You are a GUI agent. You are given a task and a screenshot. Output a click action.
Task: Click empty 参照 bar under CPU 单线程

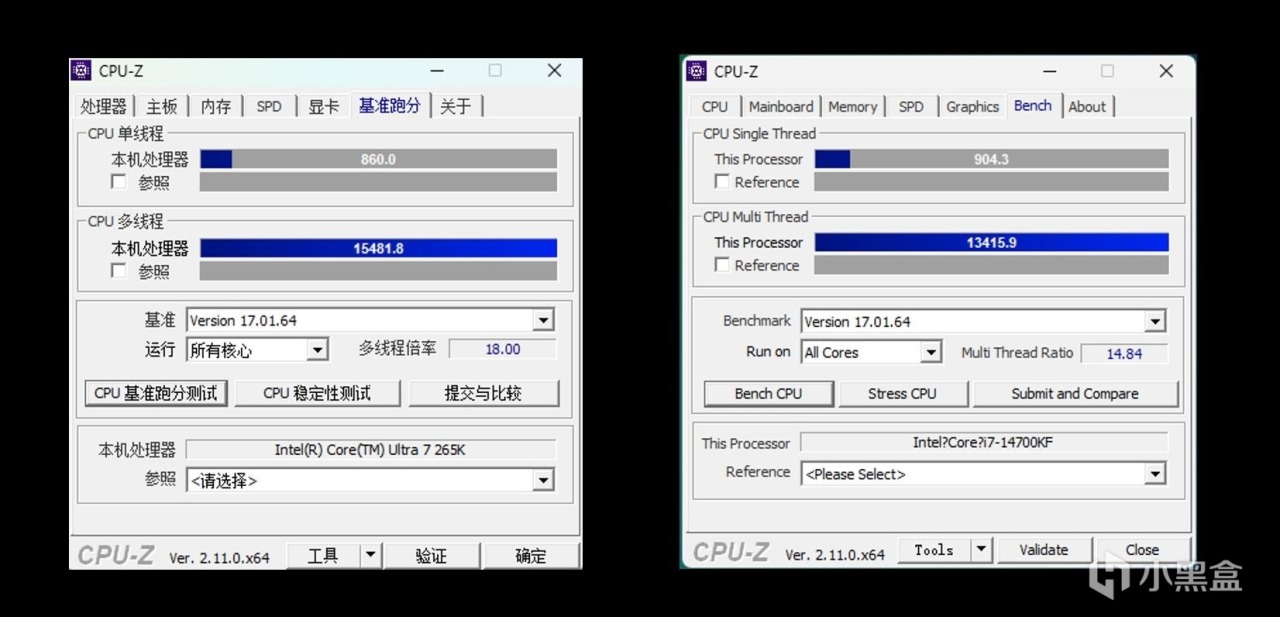[x=378, y=182]
